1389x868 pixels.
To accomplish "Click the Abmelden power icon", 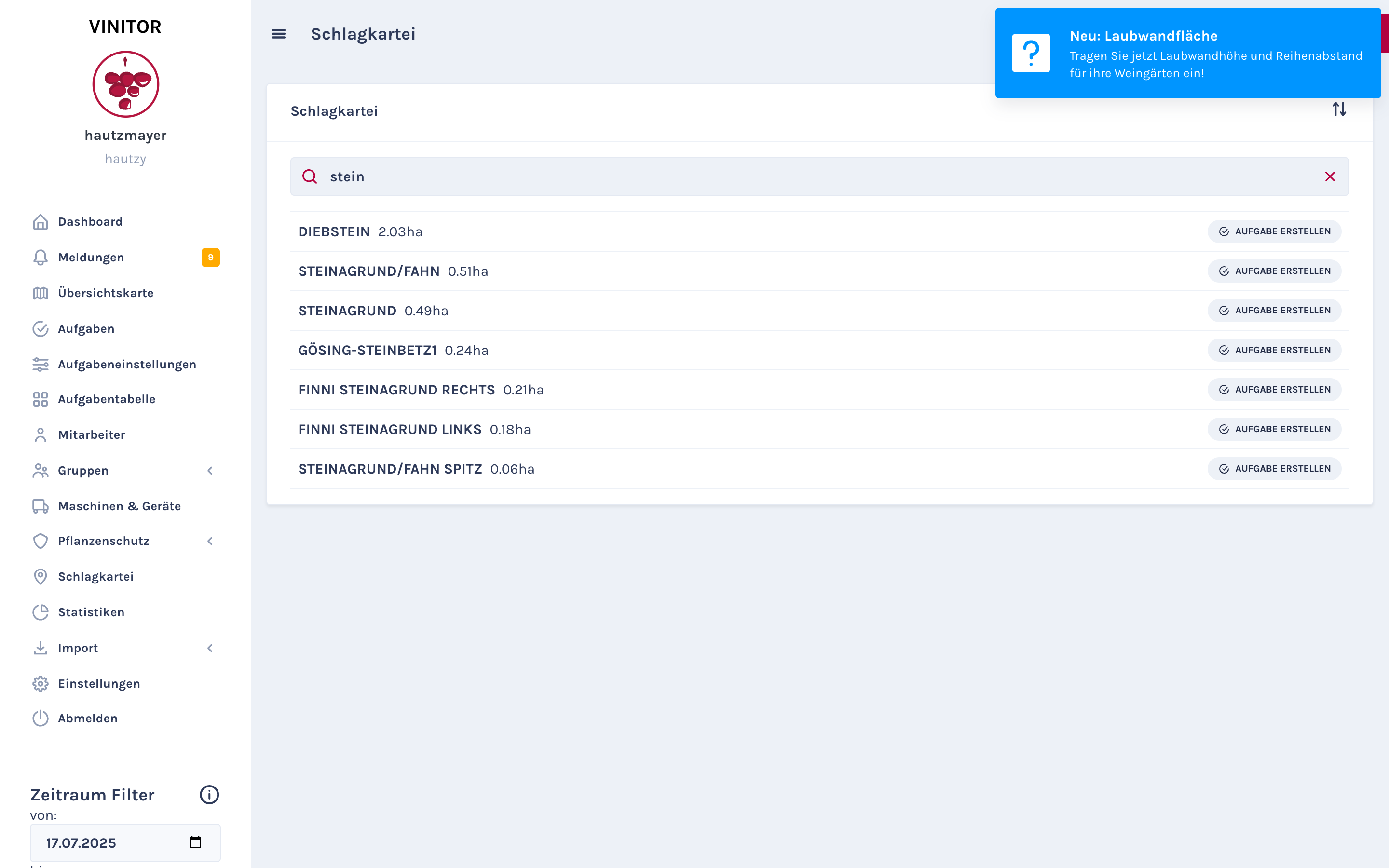I will [40, 718].
